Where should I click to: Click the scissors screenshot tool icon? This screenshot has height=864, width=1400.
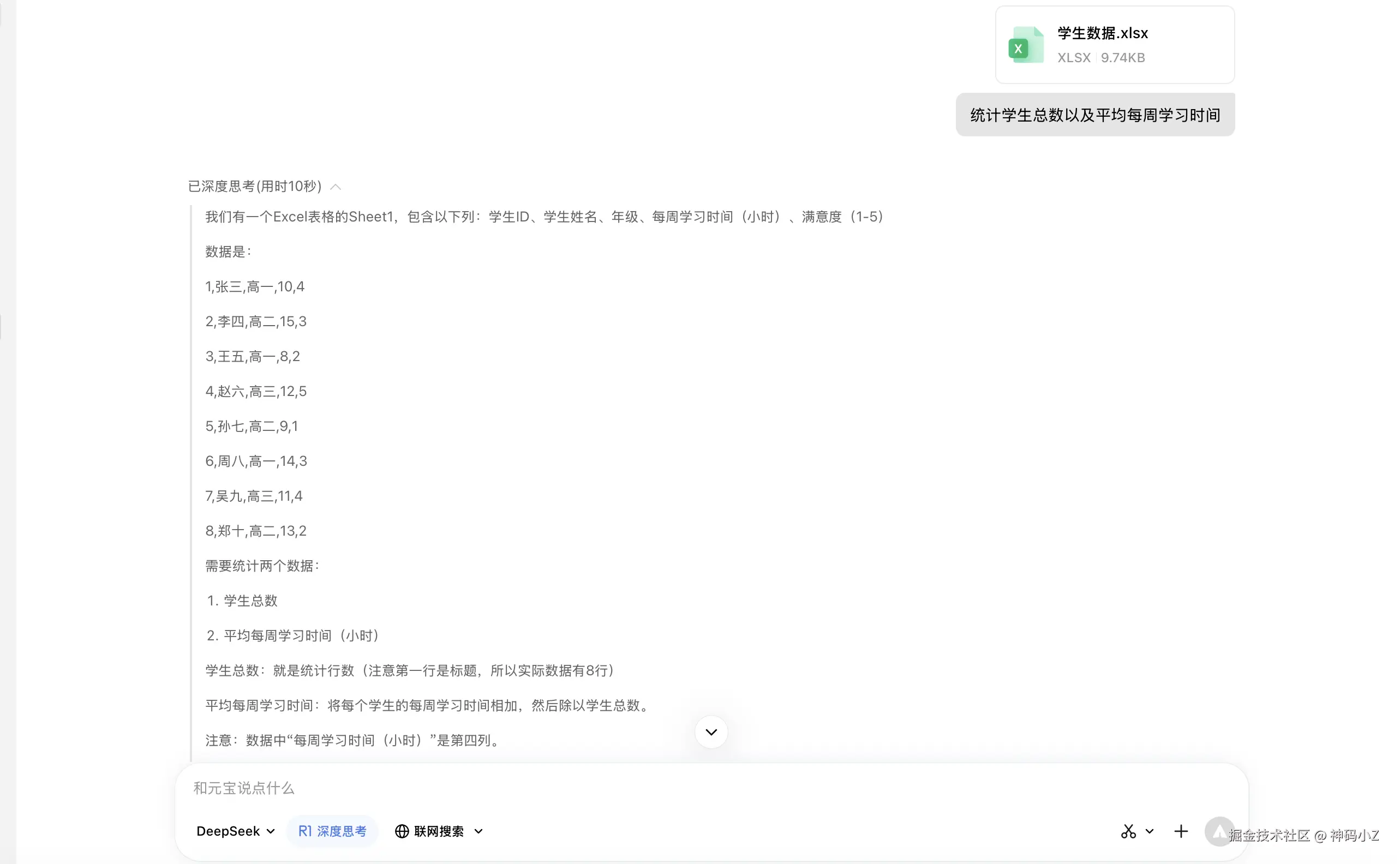coord(1128,831)
